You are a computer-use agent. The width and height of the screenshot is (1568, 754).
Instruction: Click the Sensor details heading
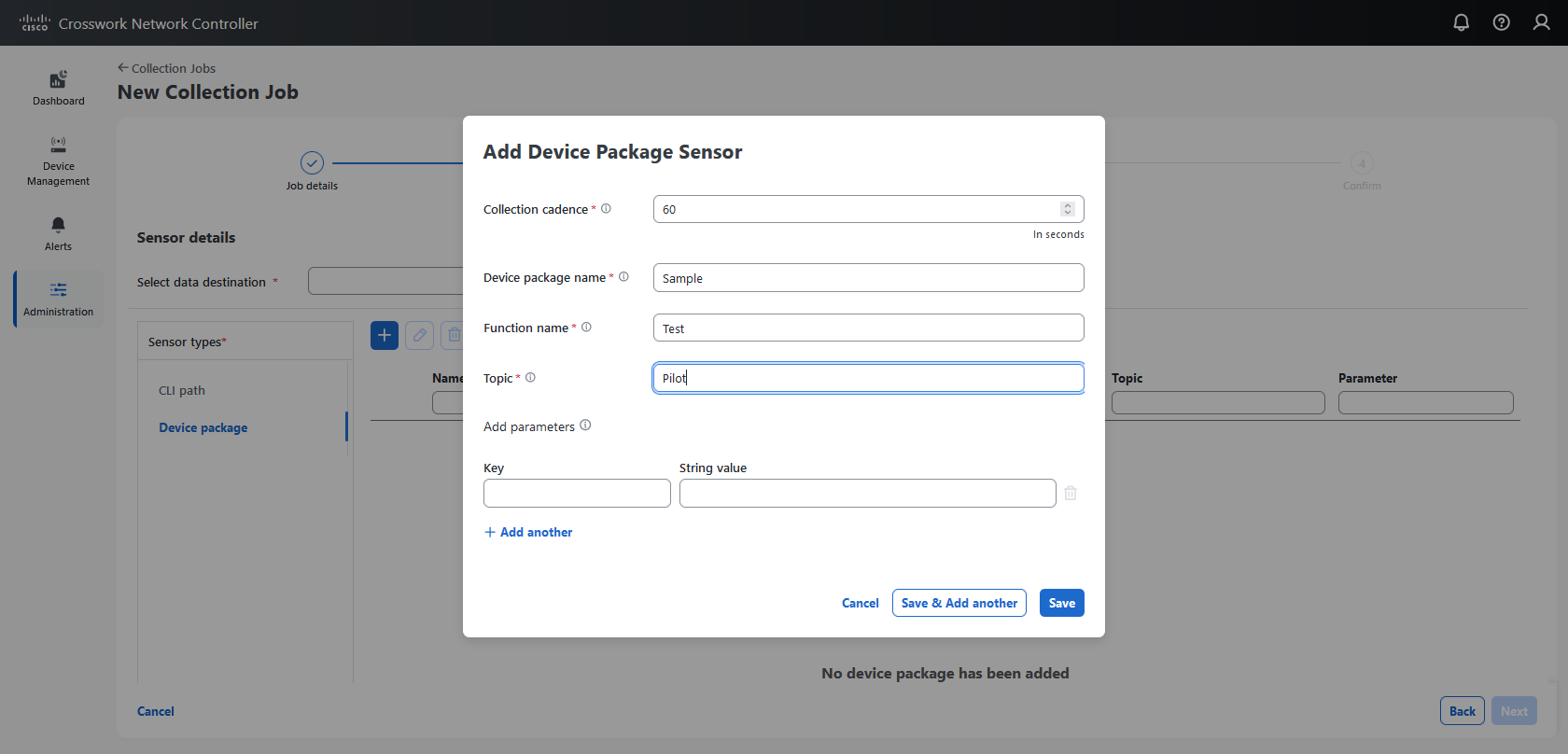coord(186,237)
